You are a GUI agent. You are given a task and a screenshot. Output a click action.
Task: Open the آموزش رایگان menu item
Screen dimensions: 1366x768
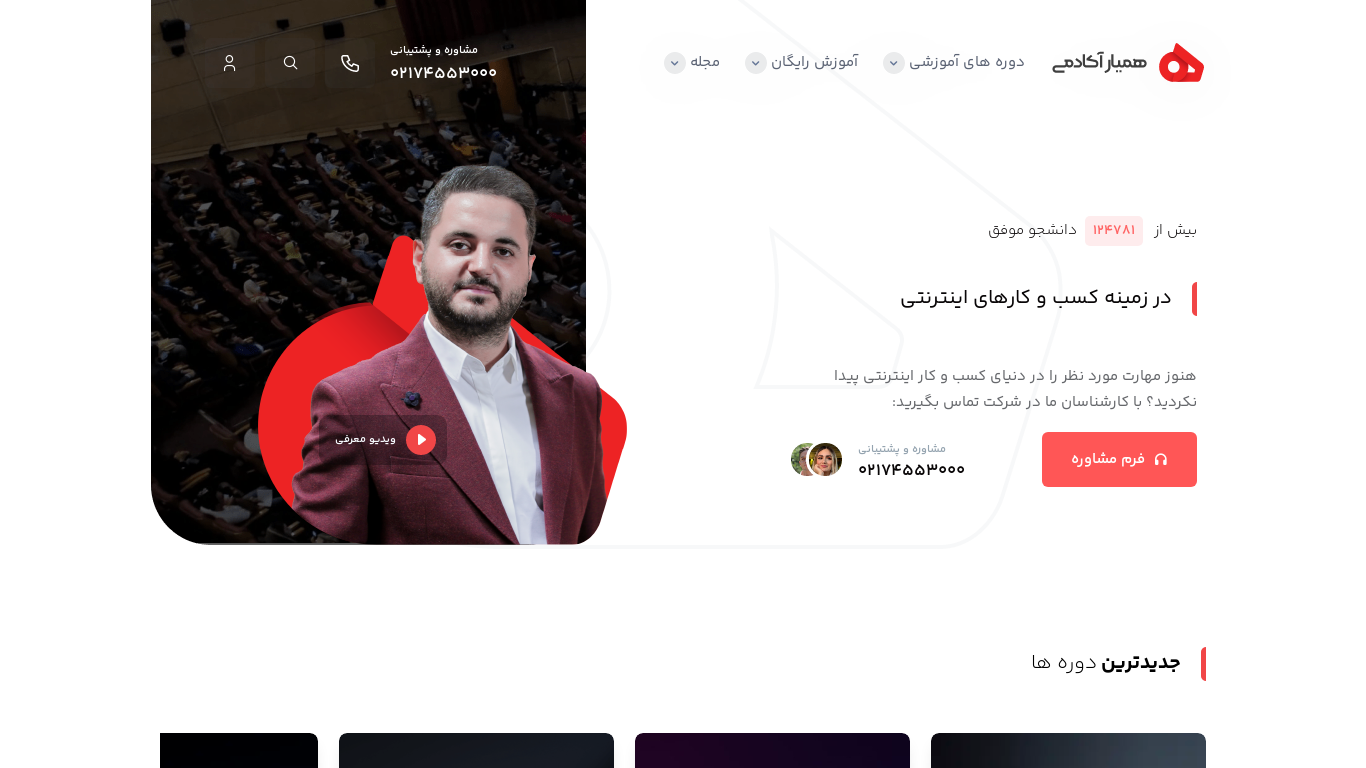(814, 62)
